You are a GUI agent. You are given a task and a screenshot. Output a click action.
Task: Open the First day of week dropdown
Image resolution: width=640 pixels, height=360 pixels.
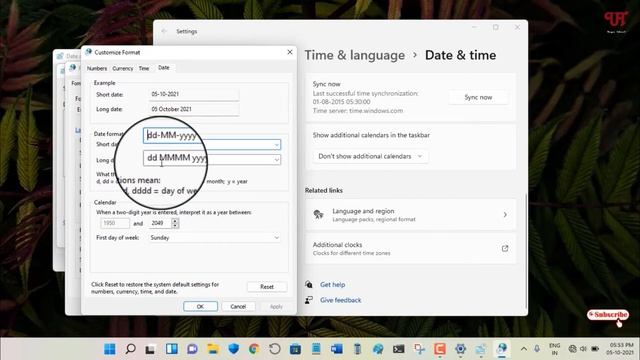(x=214, y=238)
